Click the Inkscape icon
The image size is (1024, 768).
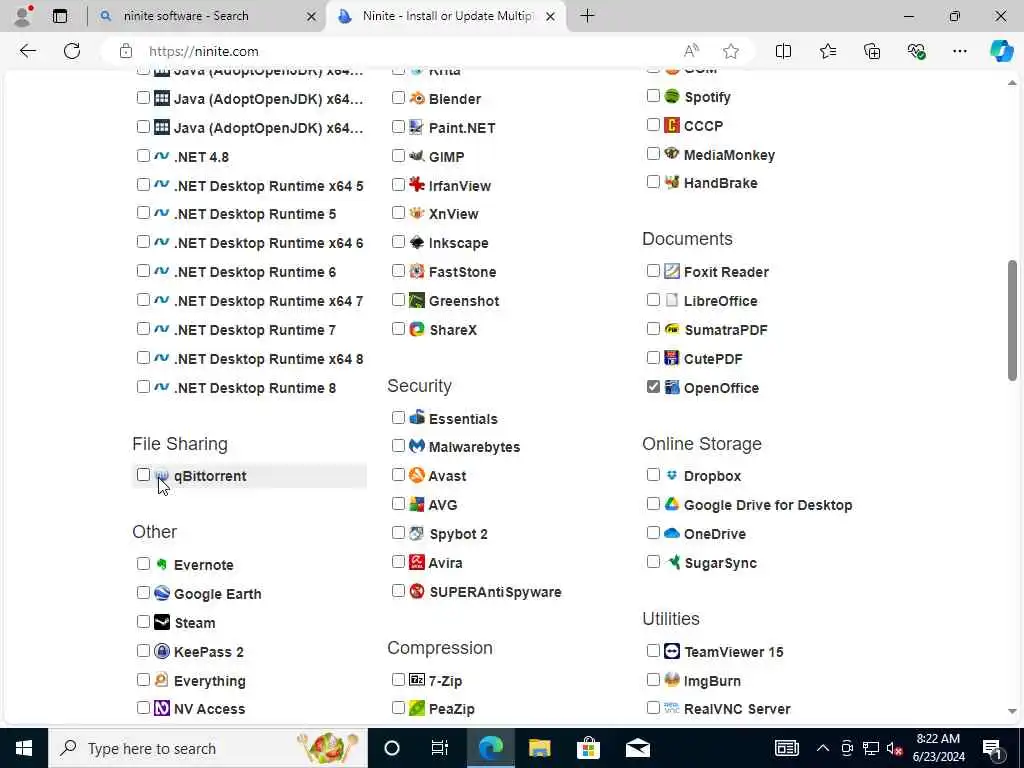pos(417,242)
